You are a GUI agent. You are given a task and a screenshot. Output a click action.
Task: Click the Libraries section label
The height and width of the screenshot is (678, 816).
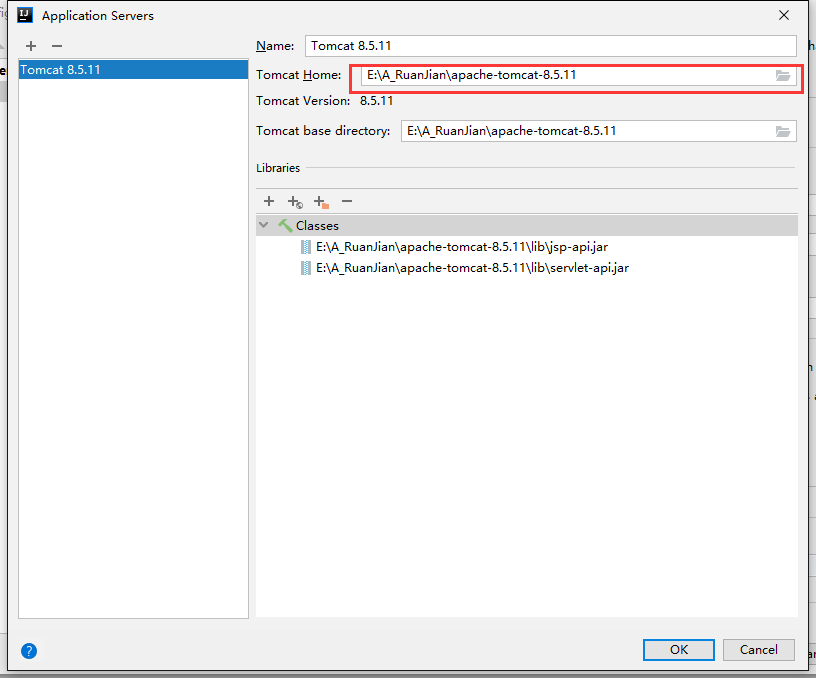278,168
